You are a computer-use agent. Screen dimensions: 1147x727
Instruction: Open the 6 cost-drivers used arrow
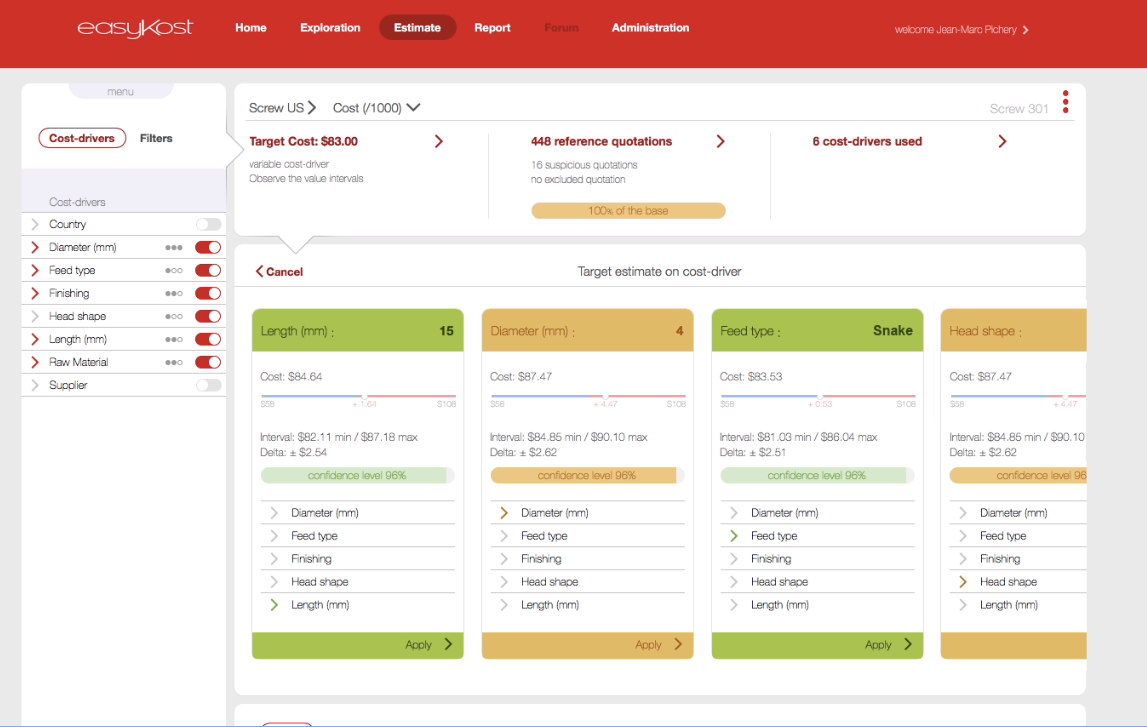point(1002,141)
